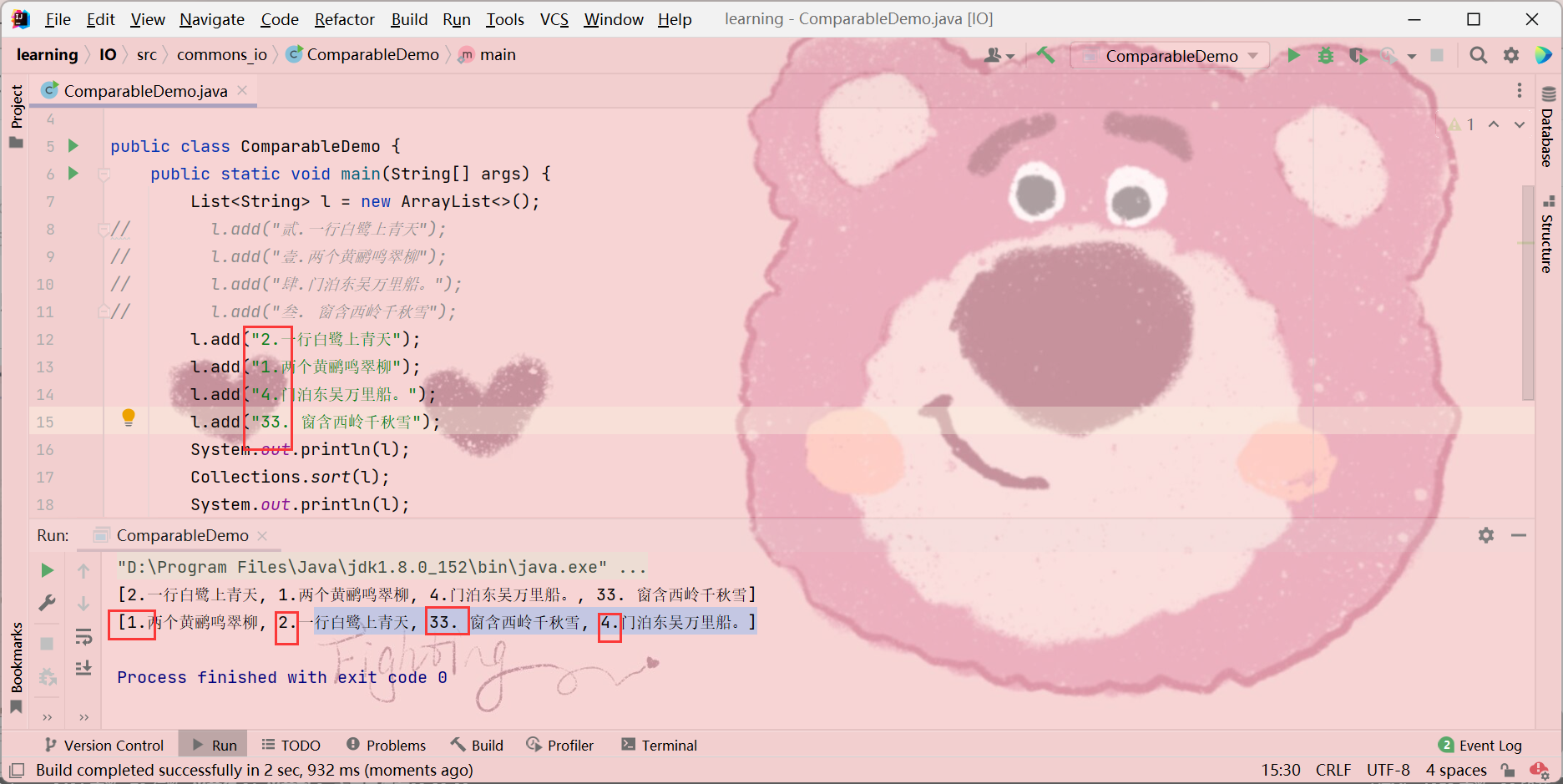Open the Tools menu

pos(505,19)
